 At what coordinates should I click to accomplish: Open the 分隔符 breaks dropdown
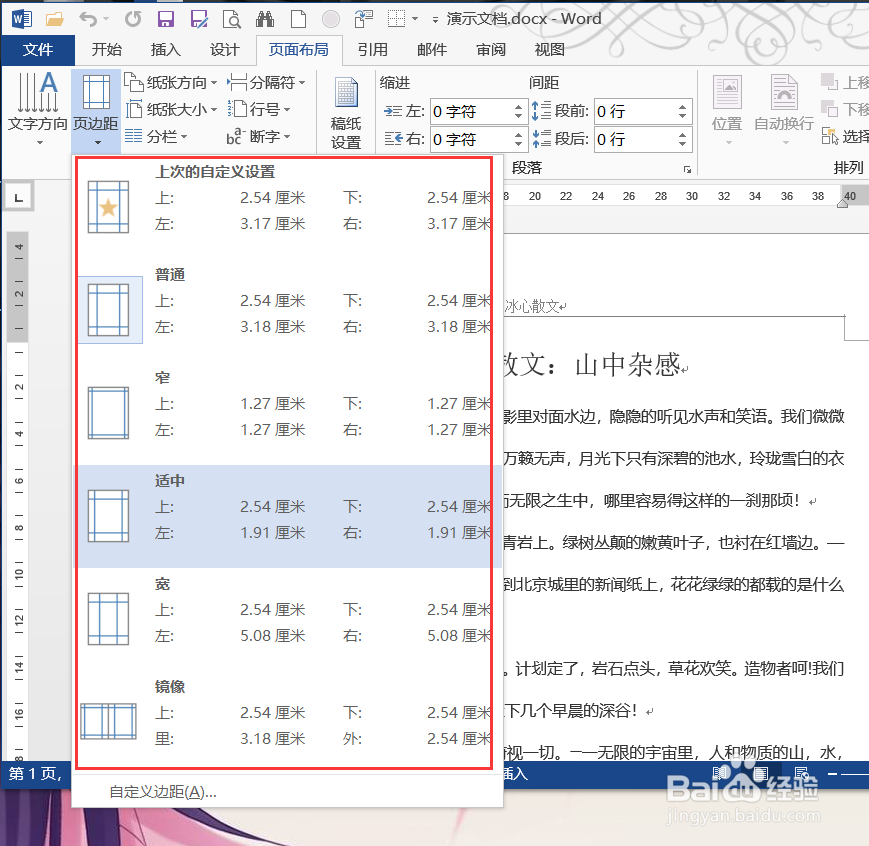267,83
